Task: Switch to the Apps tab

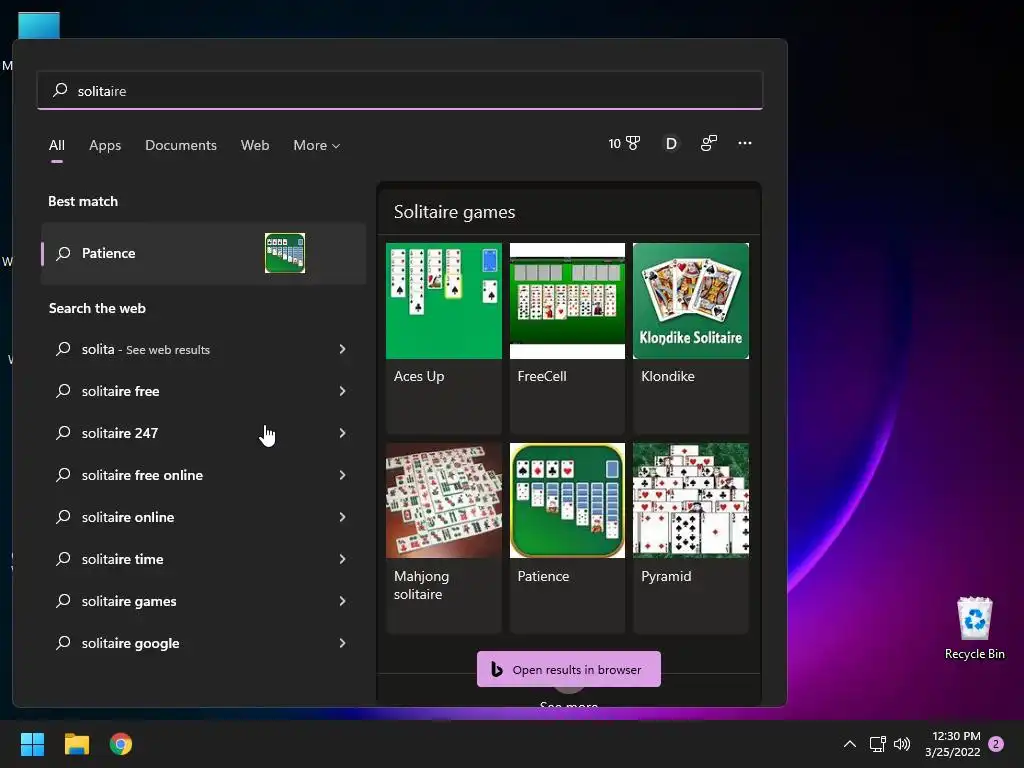Action: 105,146
